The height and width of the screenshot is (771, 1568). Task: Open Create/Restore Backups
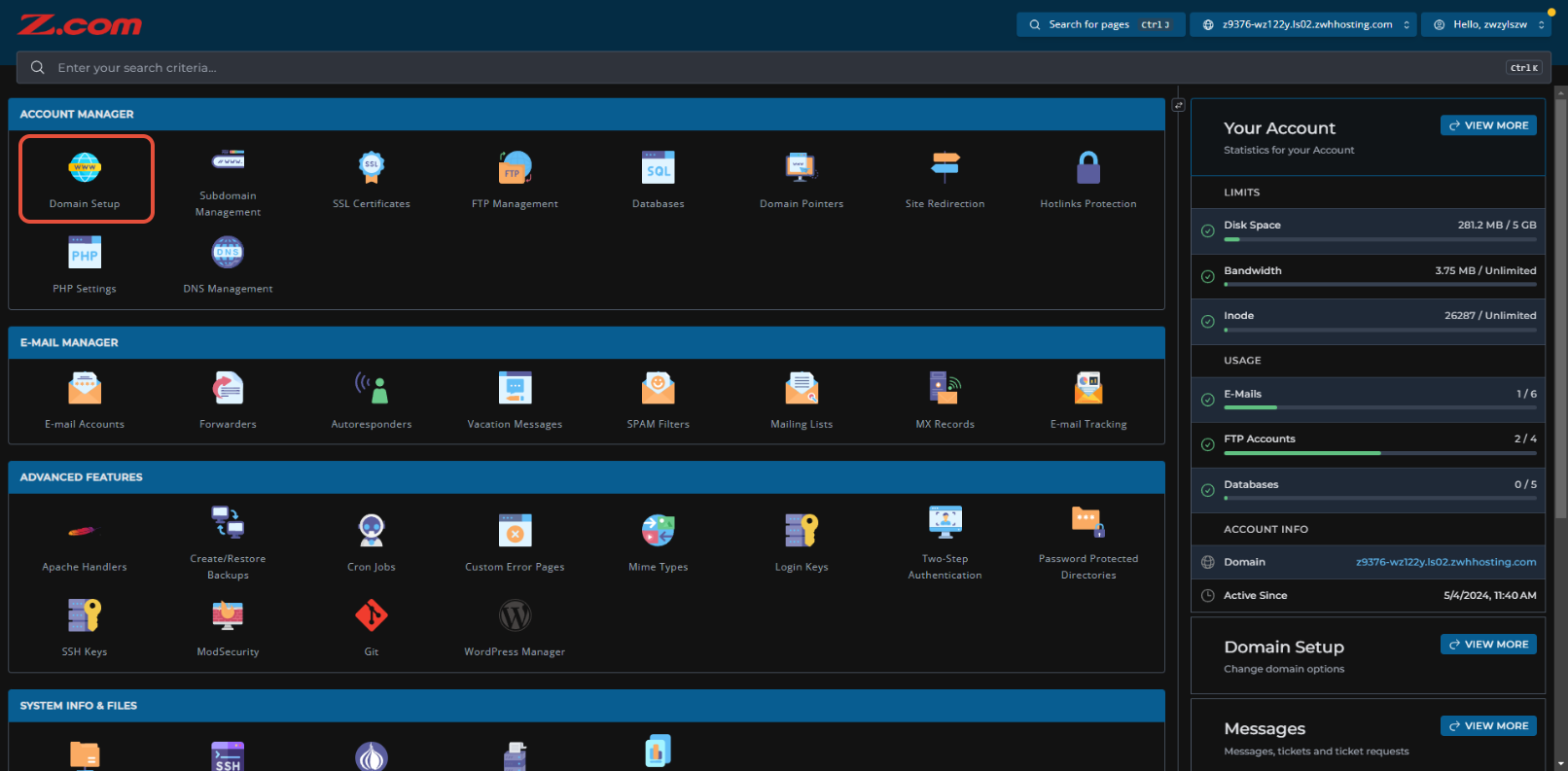click(x=229, y=543)
